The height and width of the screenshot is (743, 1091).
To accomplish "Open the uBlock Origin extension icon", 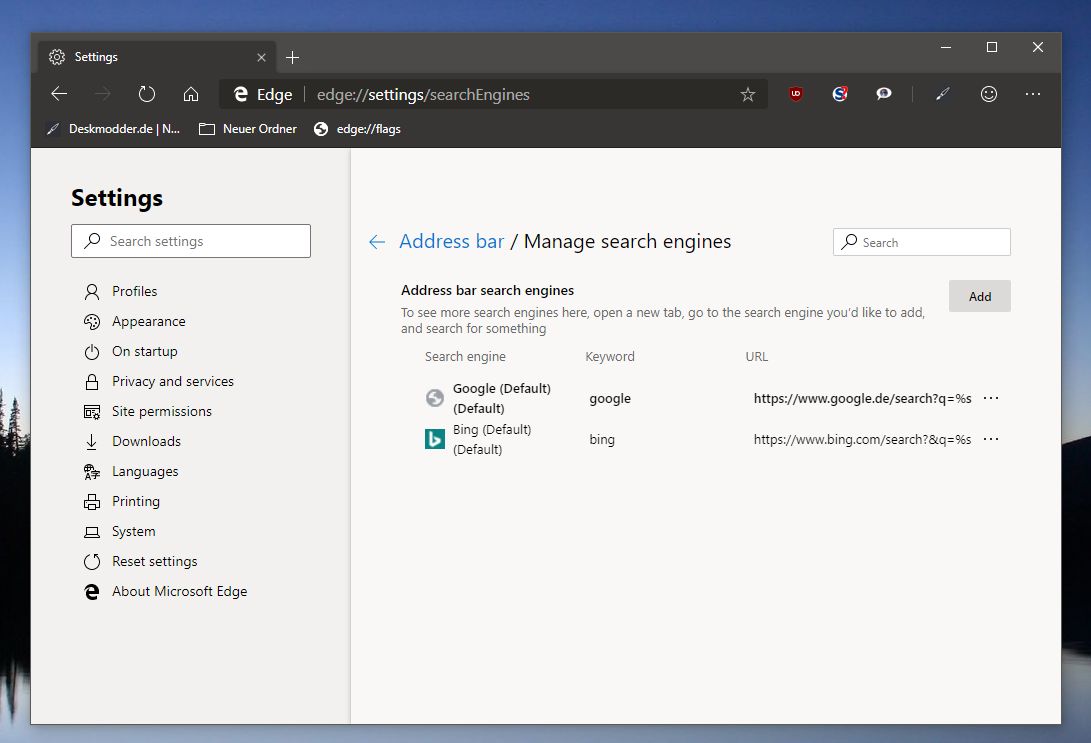I will [796, 94].
